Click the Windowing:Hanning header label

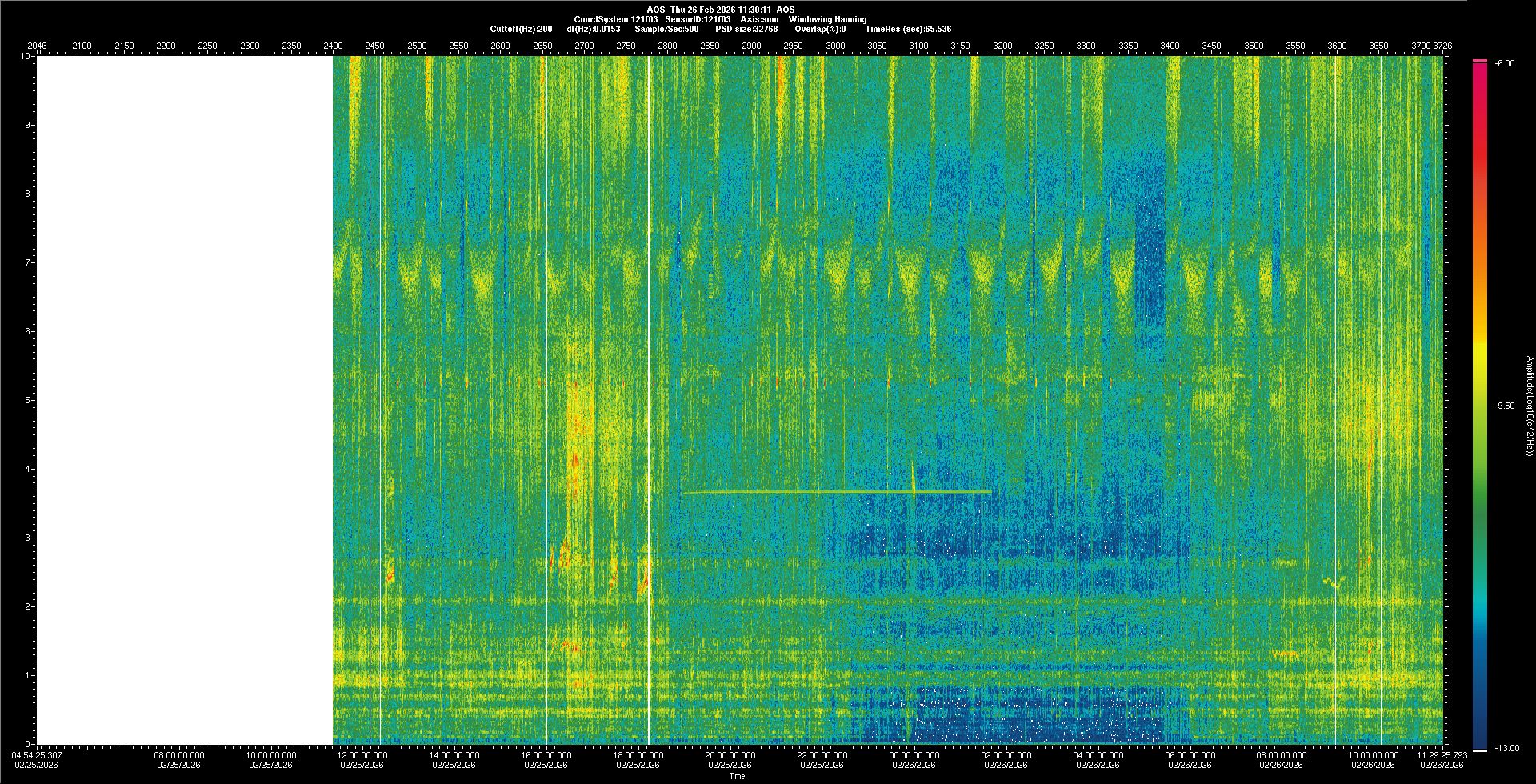point(827,20)
